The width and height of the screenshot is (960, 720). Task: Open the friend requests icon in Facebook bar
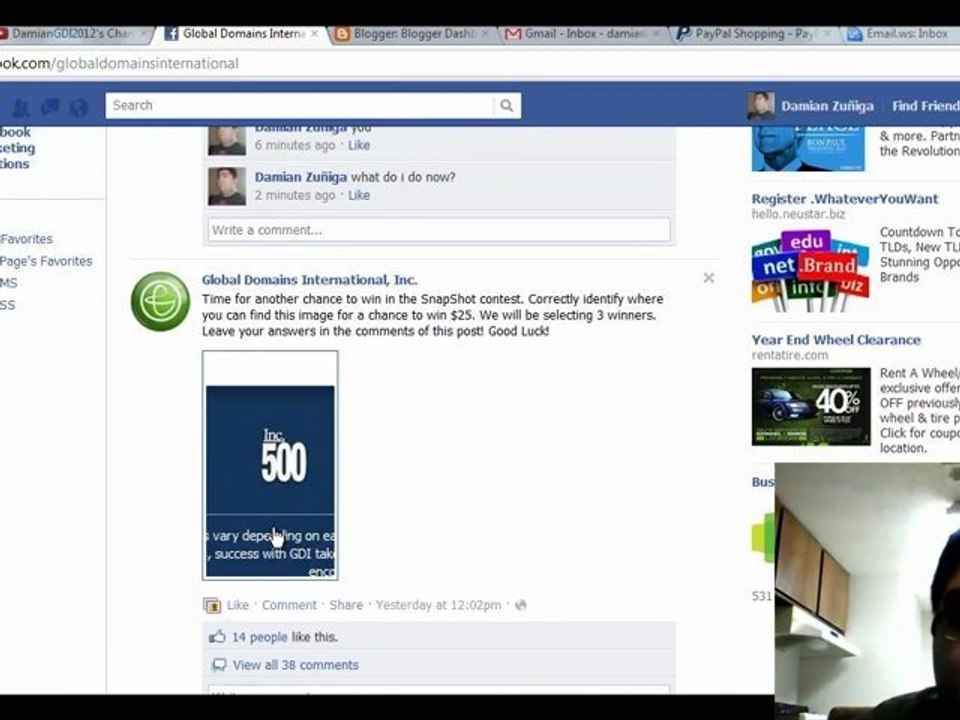(x=21, y=108)
